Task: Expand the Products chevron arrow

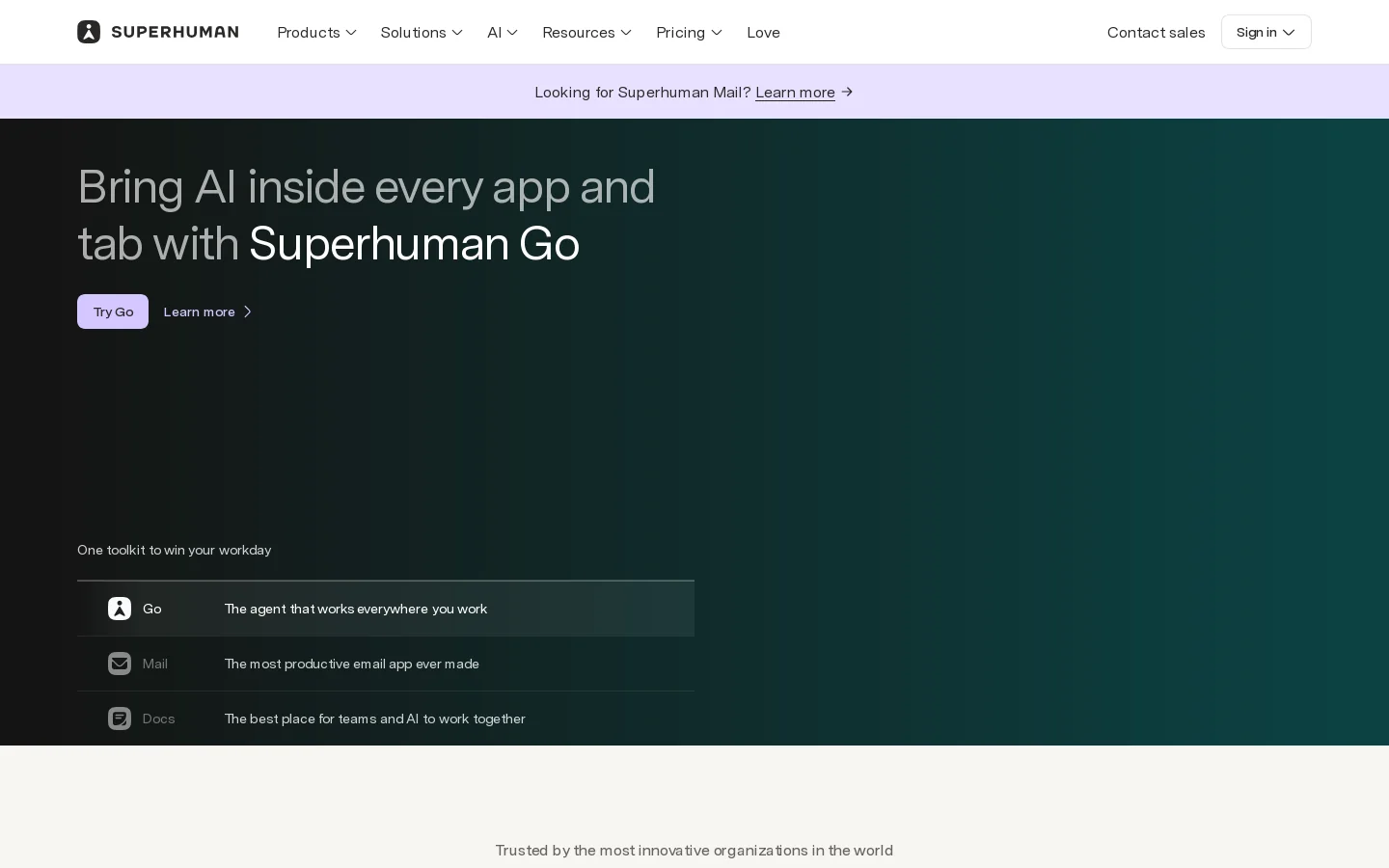Action: click(351, 33)
